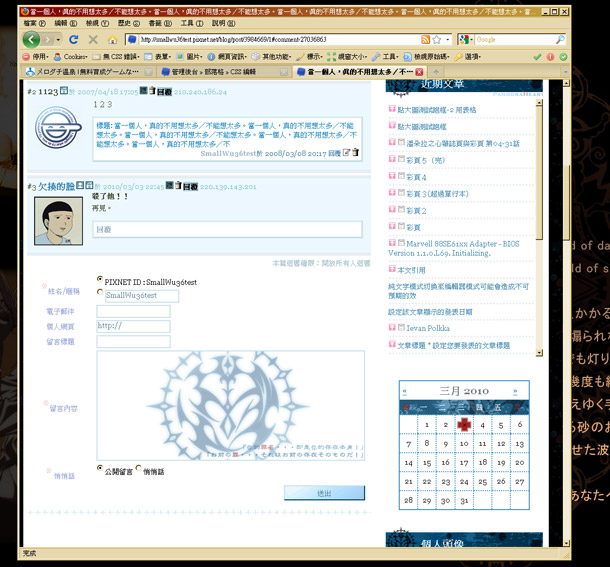Viewport: 610px width, 567px height.
Task: Click comment #2 author profile icon
Action: [64, 91]
